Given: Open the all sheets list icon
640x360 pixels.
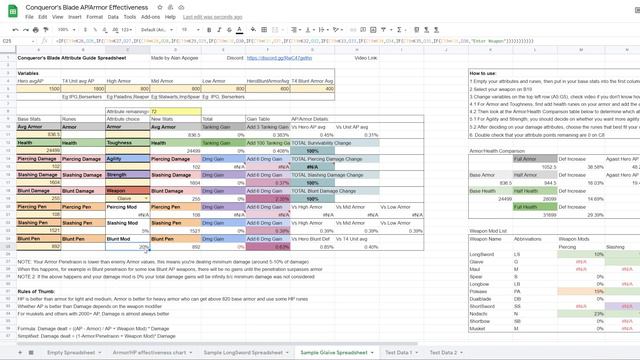Looking at the screenshot, I should pyautogui.click(x=31, y=352).
